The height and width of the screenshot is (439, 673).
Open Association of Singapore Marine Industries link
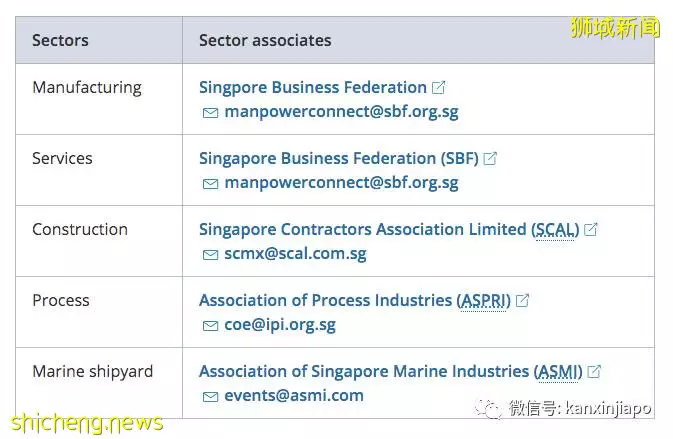coord(391,372)
